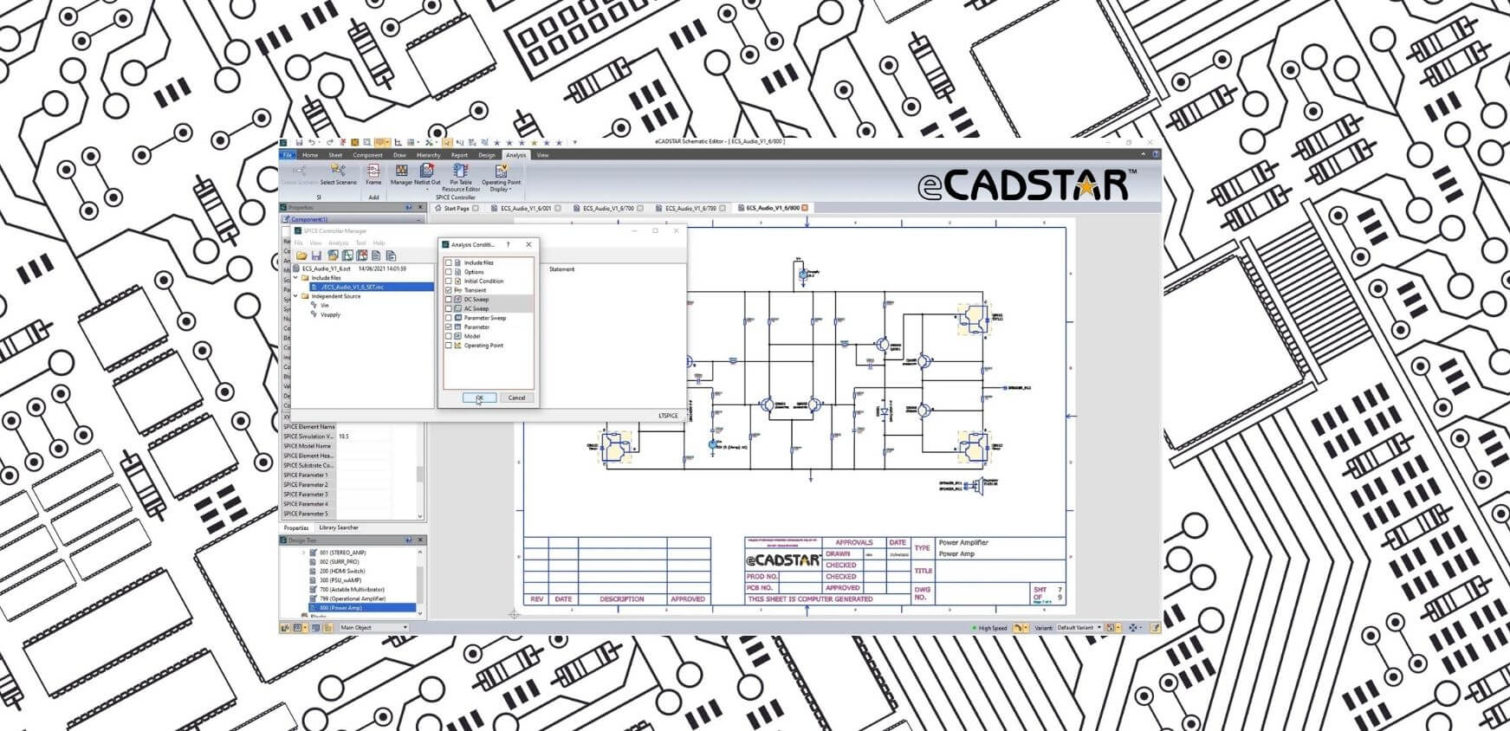Click the Save icon in SPICE Controller Manager

click(x=317, y=256)
